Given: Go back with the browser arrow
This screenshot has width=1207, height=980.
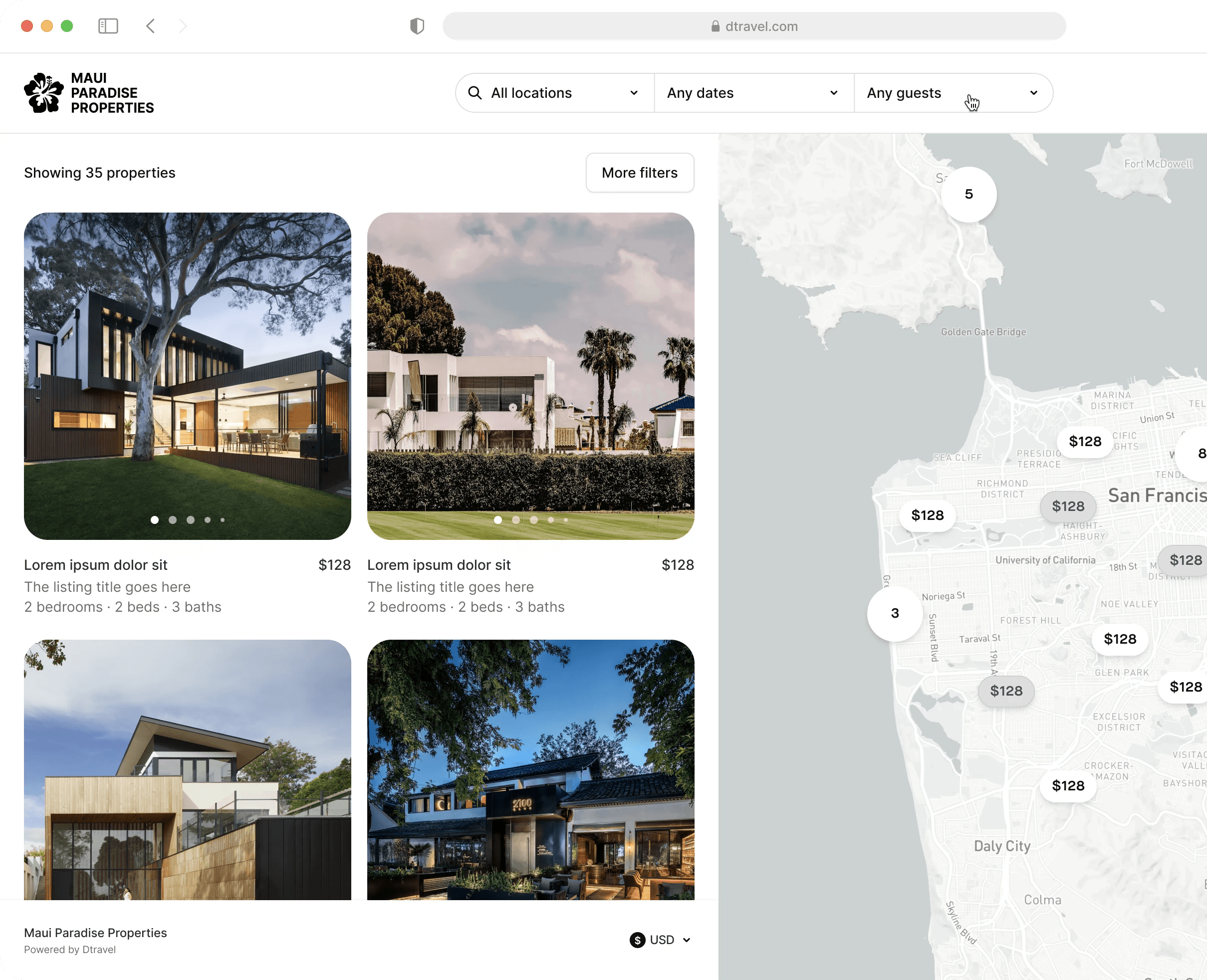Looking at the screenshot, I should pos(150,26).
